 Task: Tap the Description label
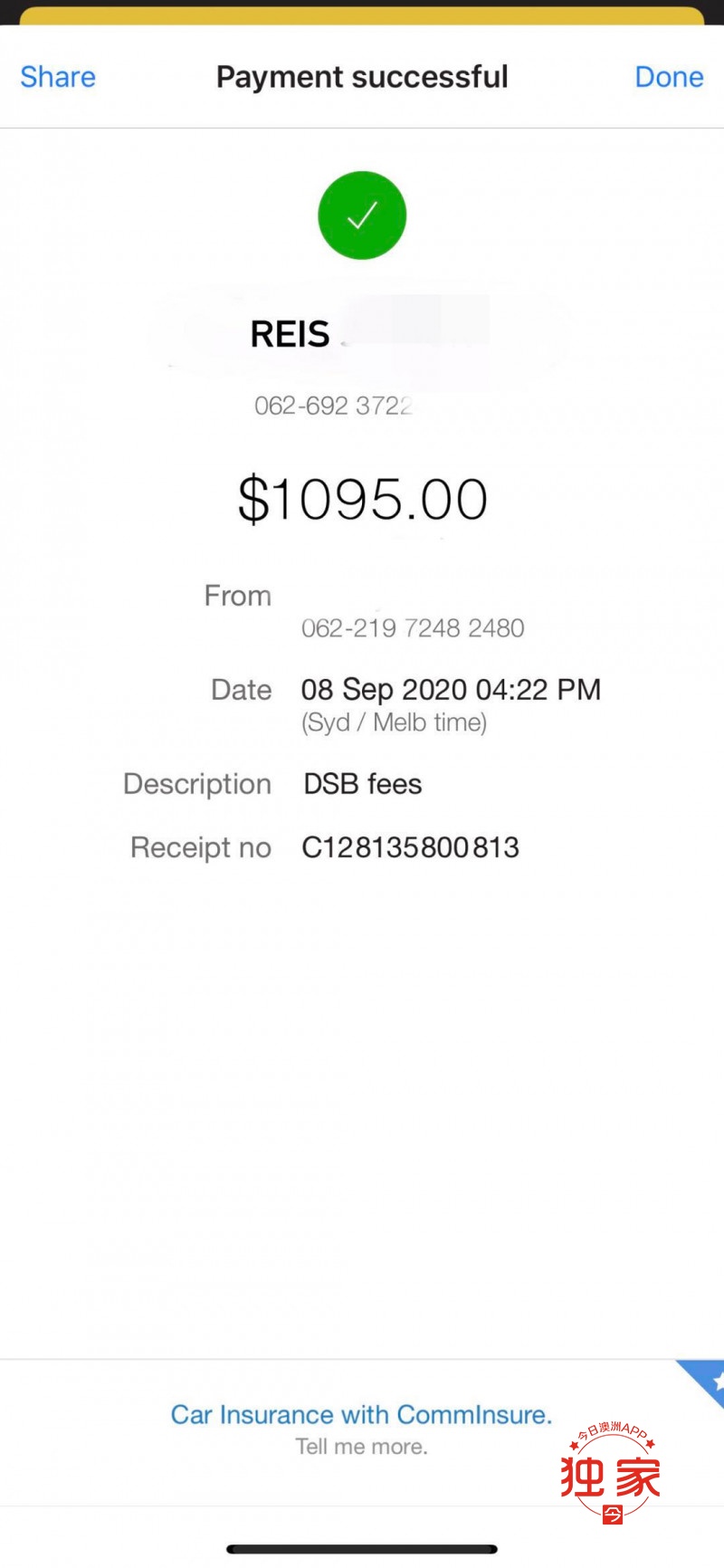click(197, 784)
